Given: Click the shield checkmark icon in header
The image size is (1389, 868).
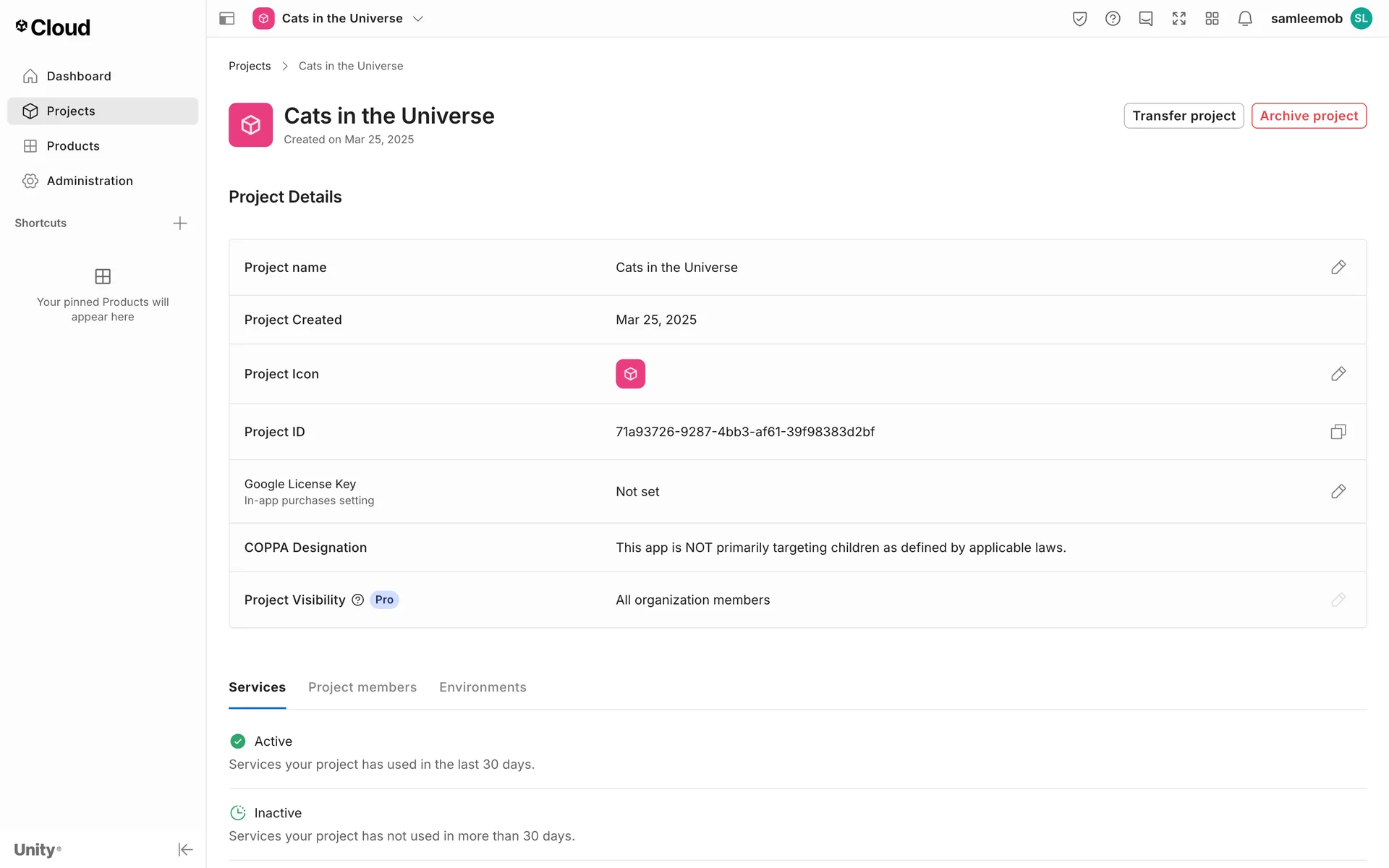Looking at the screenshot, I should (x=1079, y=19).
